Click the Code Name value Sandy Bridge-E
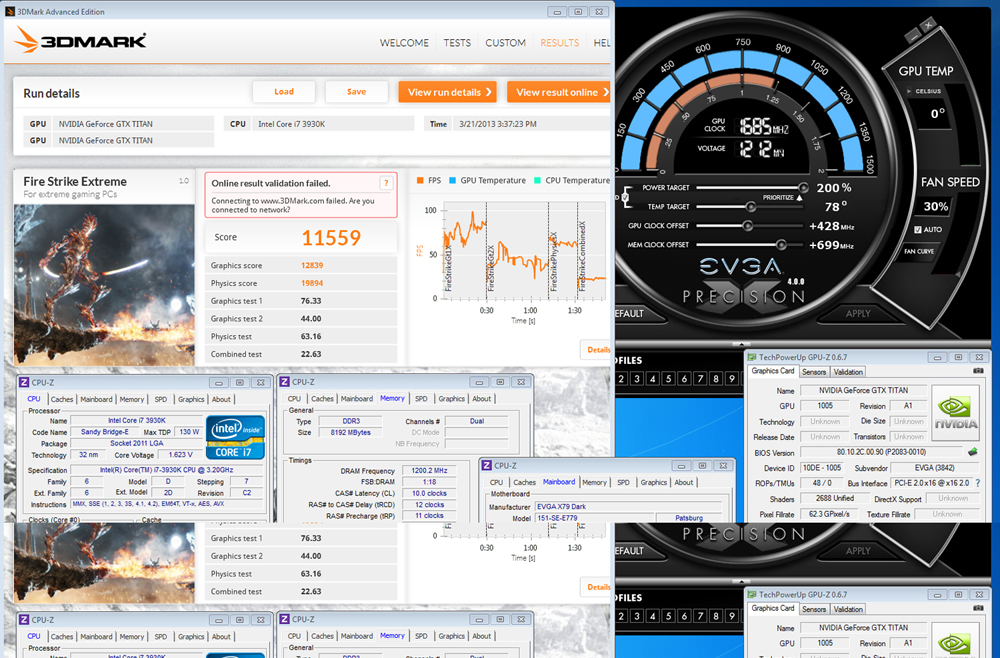The width and height of the screenshot is (1000, 658). click(105, 432)
